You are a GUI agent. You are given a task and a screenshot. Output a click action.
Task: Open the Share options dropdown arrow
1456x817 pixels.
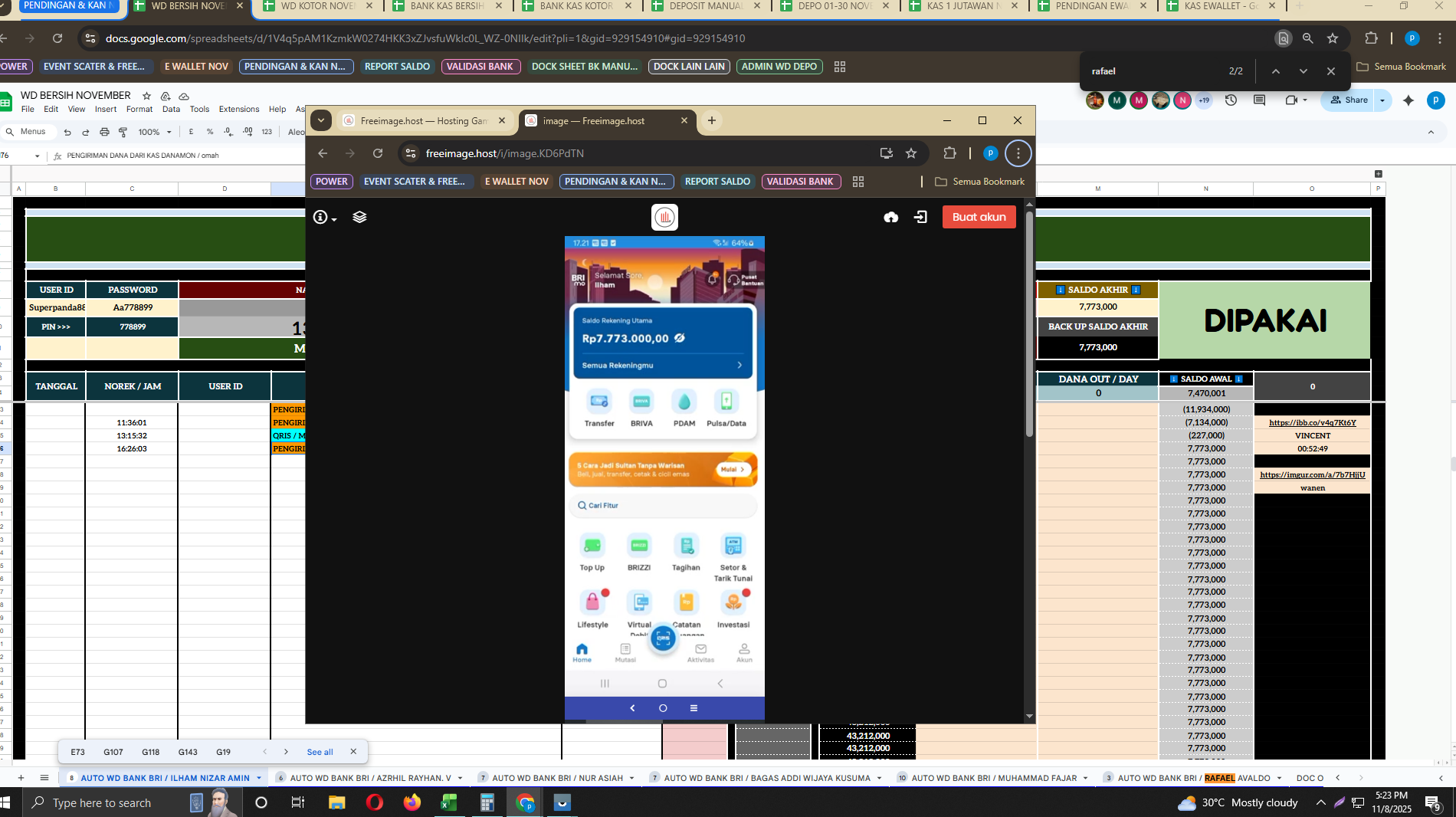(1382, 100)
